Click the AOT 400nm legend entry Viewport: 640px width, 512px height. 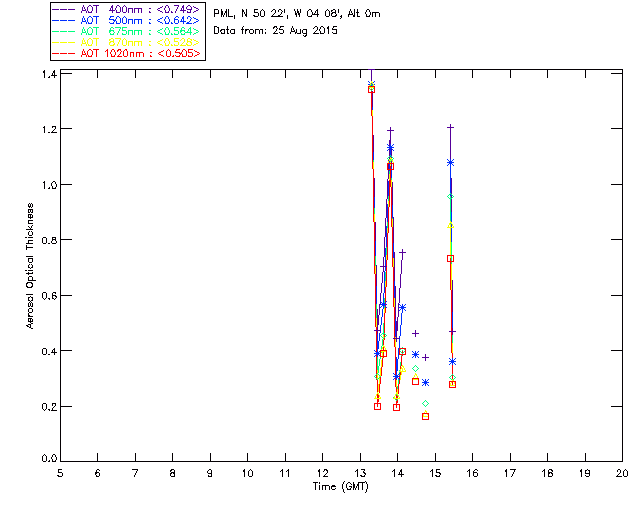[126, 9]
